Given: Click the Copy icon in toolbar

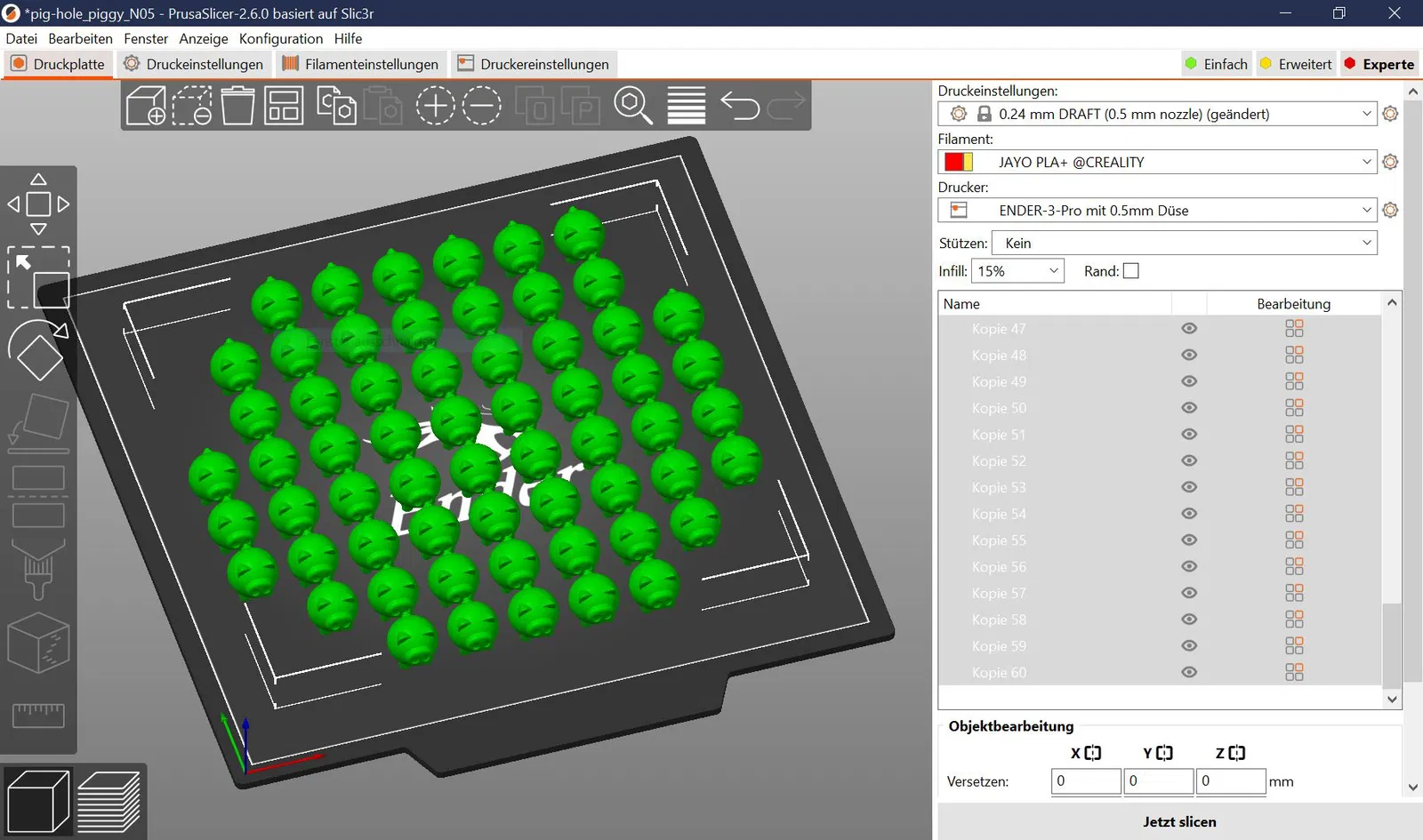Looking at the screenshot, I should click(337, 106).
